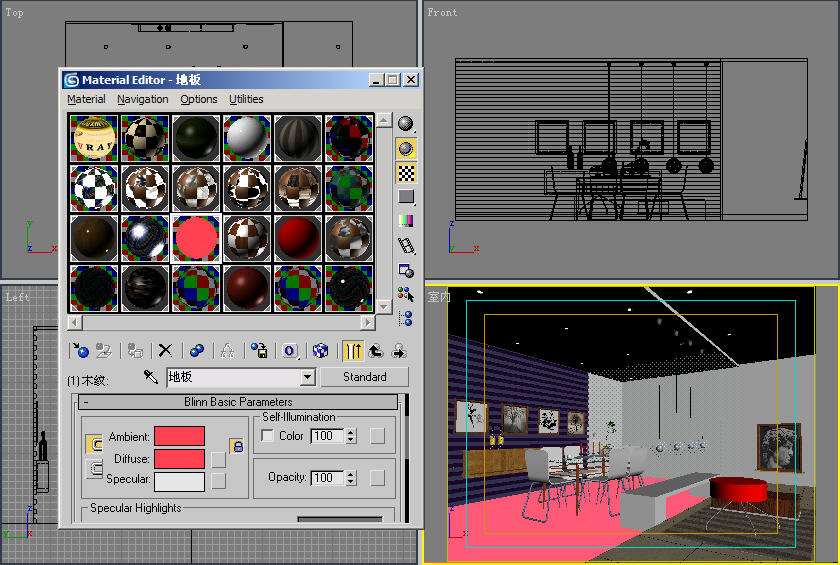Enable the Self-Illumination Color checkbox
This screenshot has height=565, width=840.
click(x=267, y=436)
